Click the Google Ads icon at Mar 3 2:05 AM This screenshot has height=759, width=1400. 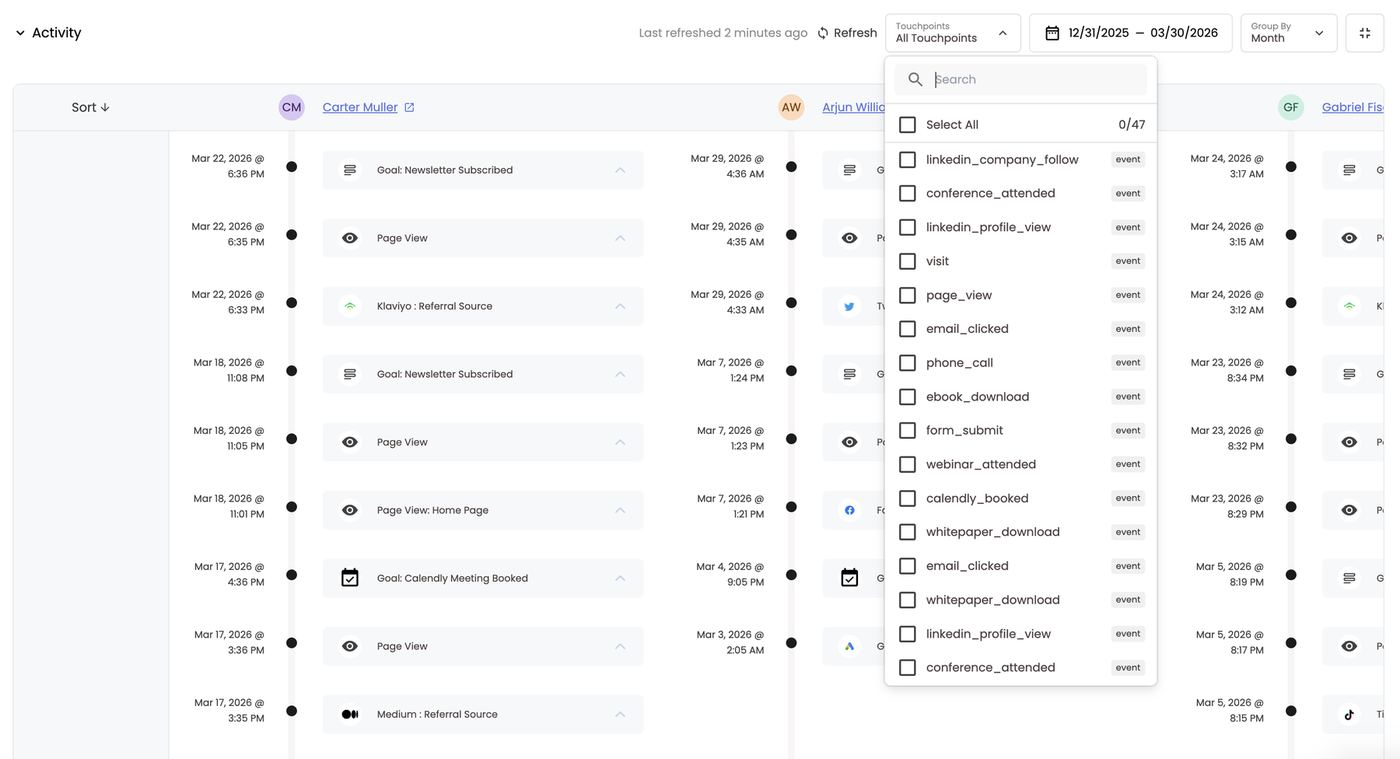pyautogui.click(x=849, y=646)
